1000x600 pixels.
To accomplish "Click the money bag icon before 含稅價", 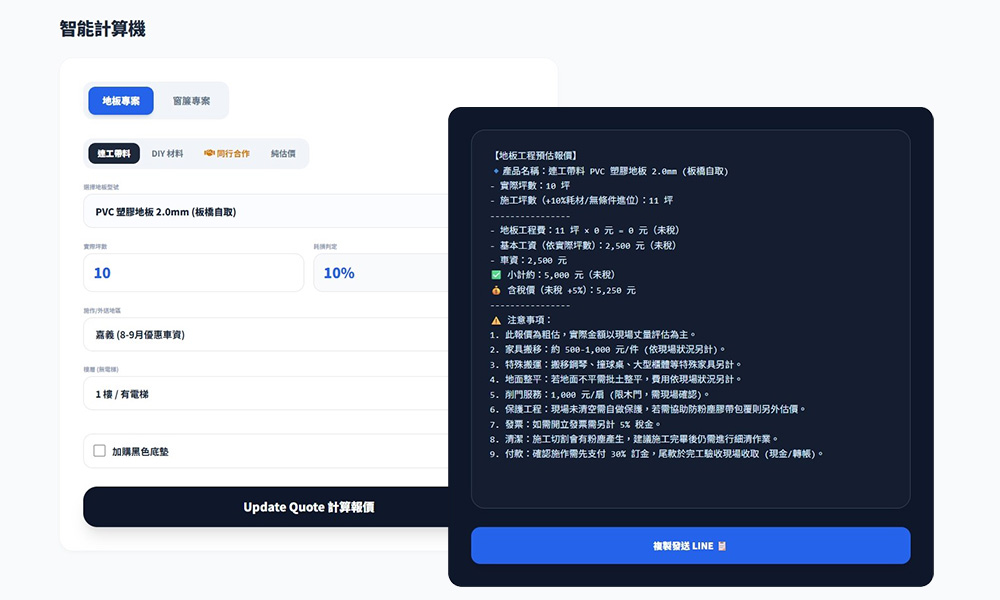I will click(x=496, y=290).
